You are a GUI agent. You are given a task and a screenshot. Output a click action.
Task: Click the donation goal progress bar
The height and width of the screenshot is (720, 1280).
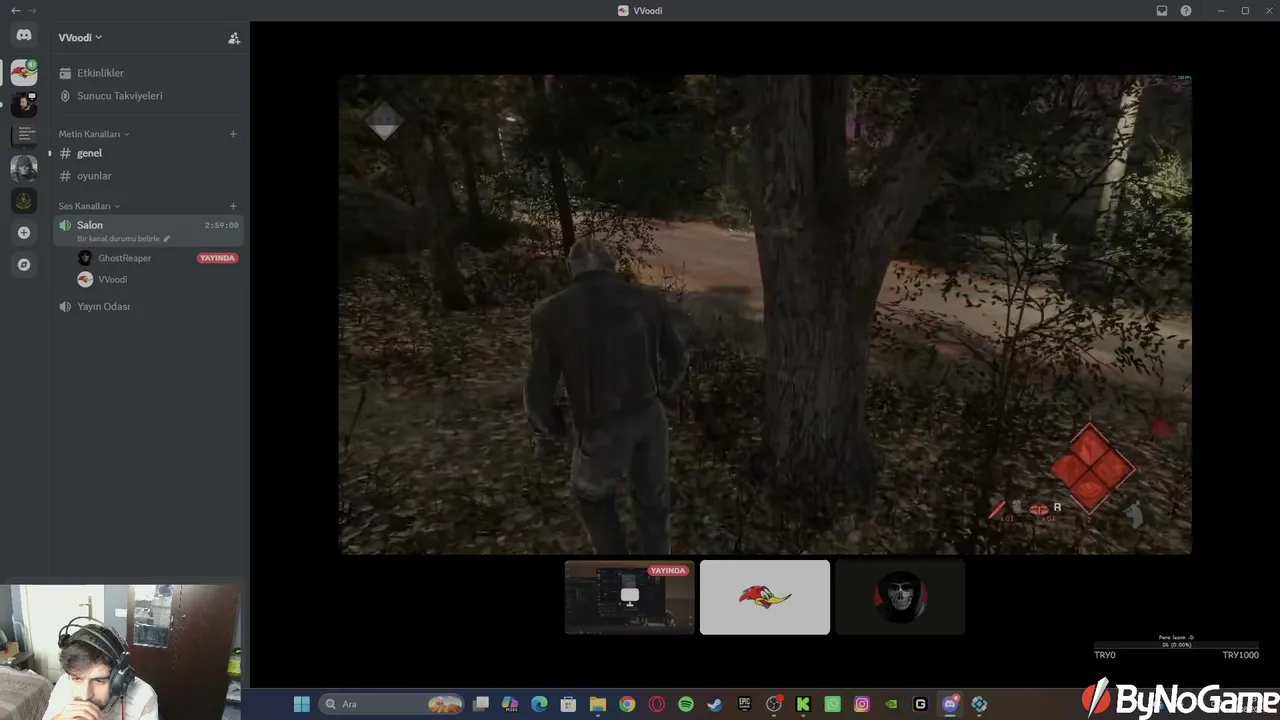pyautogui.click(x=1176, y=646)
